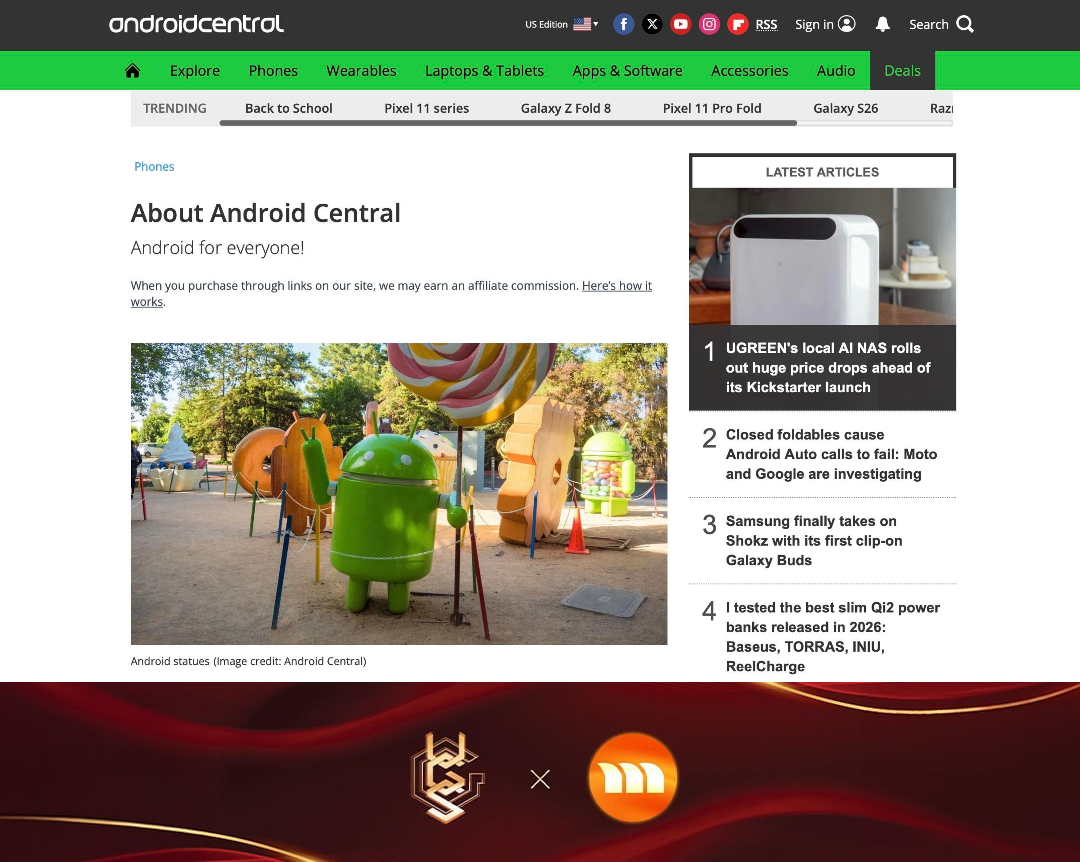
Task: Read the UGREEN local AI NAS article
Action: (x=828, y=368)
